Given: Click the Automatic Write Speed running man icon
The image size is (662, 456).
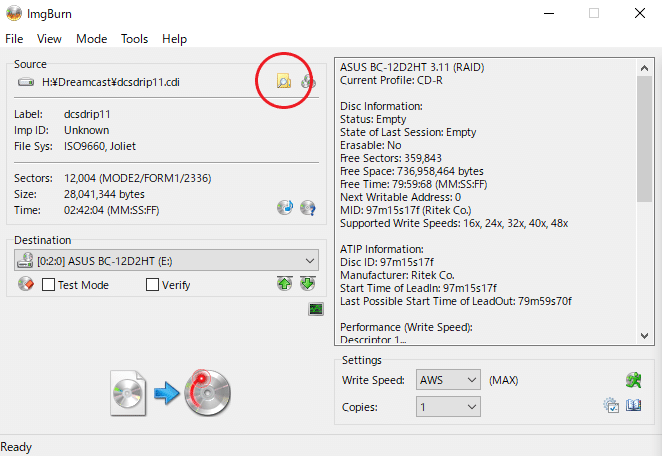Looking at the screenshot, I should point(634,380).
